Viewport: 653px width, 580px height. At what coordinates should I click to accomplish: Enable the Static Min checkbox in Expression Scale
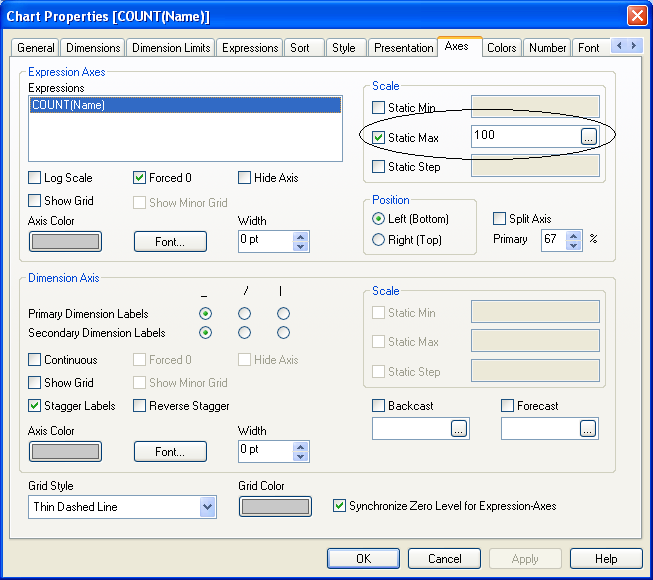(x=378, y=108)
